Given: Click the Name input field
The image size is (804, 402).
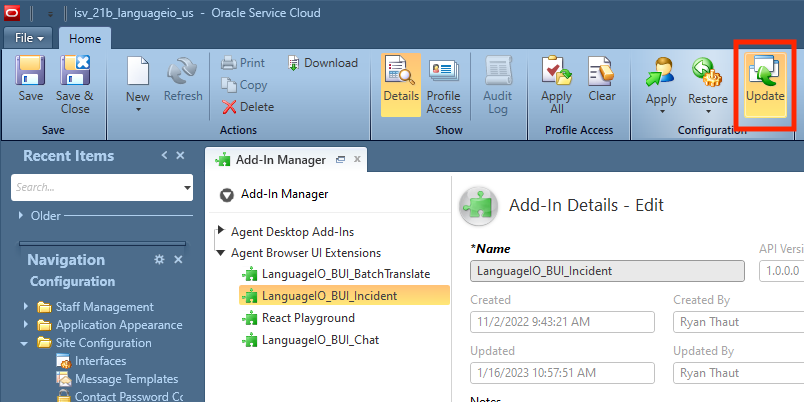Looking at the screenshot, I should coord(607,271).
